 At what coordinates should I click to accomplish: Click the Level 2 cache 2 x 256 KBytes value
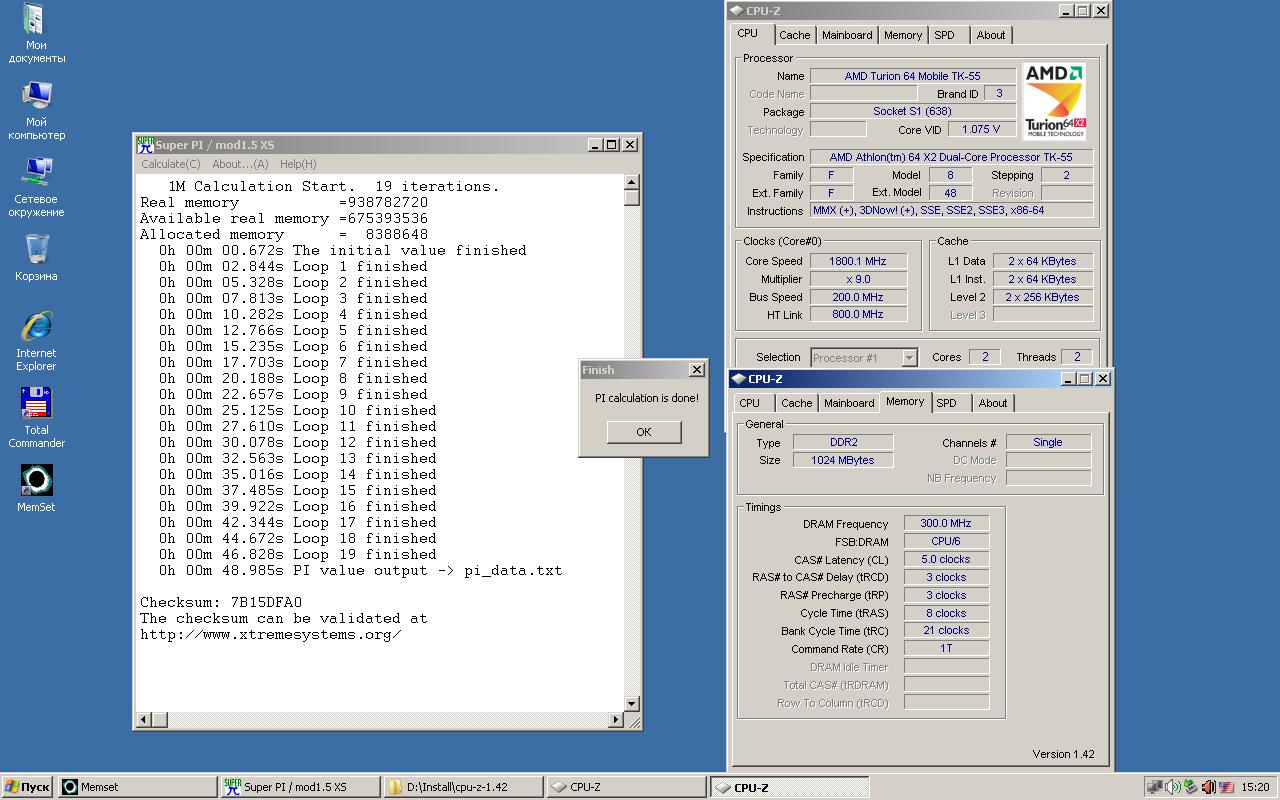1042,297
